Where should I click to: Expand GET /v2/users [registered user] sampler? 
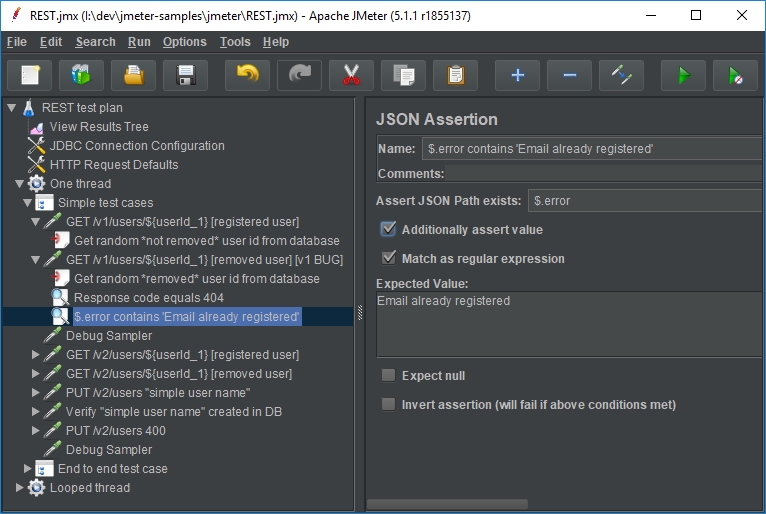(36, 355)
